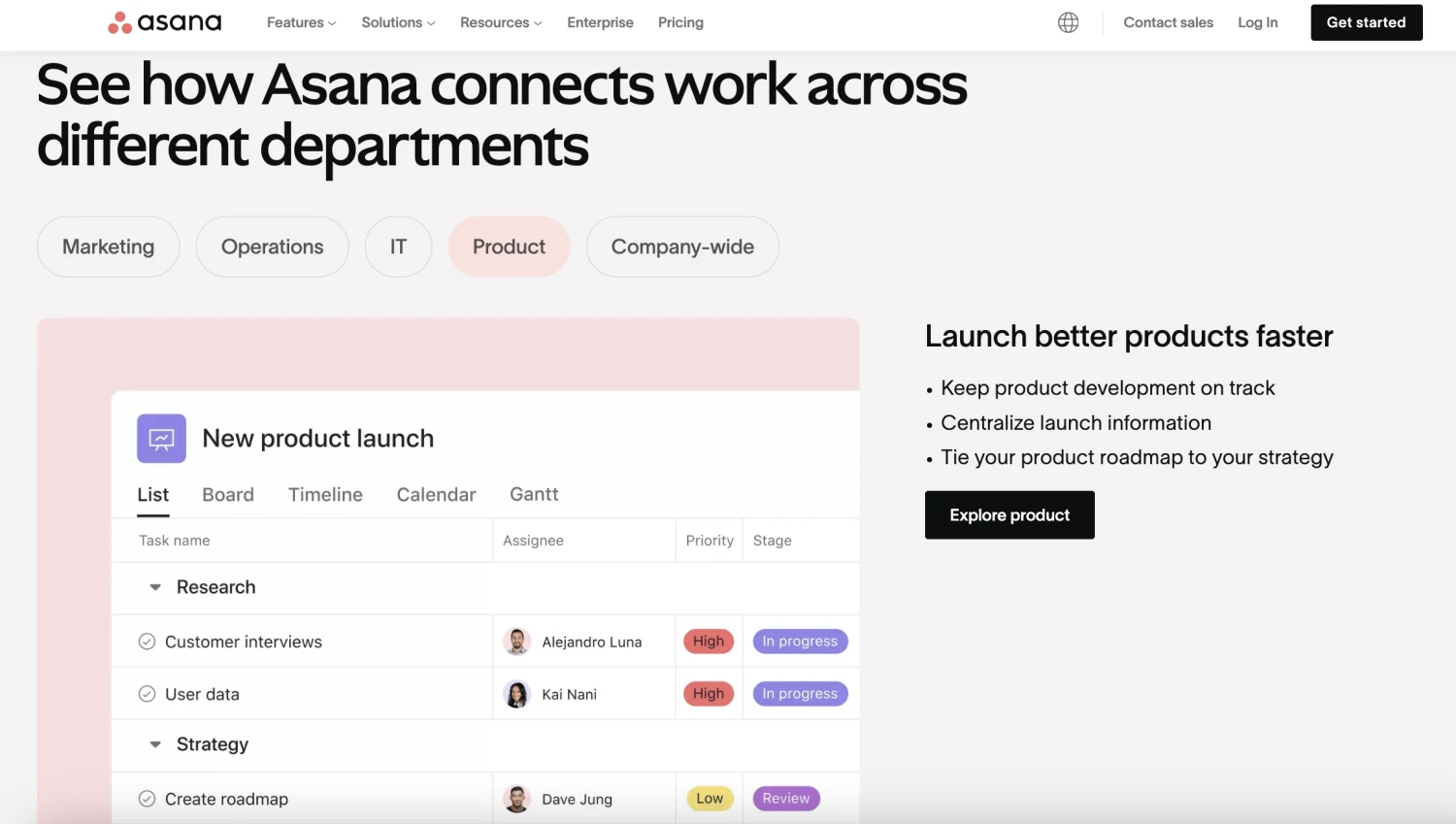Switch to the List view tab
The width and height of the screenshot is (1456, 824).
tap(153, 495)
